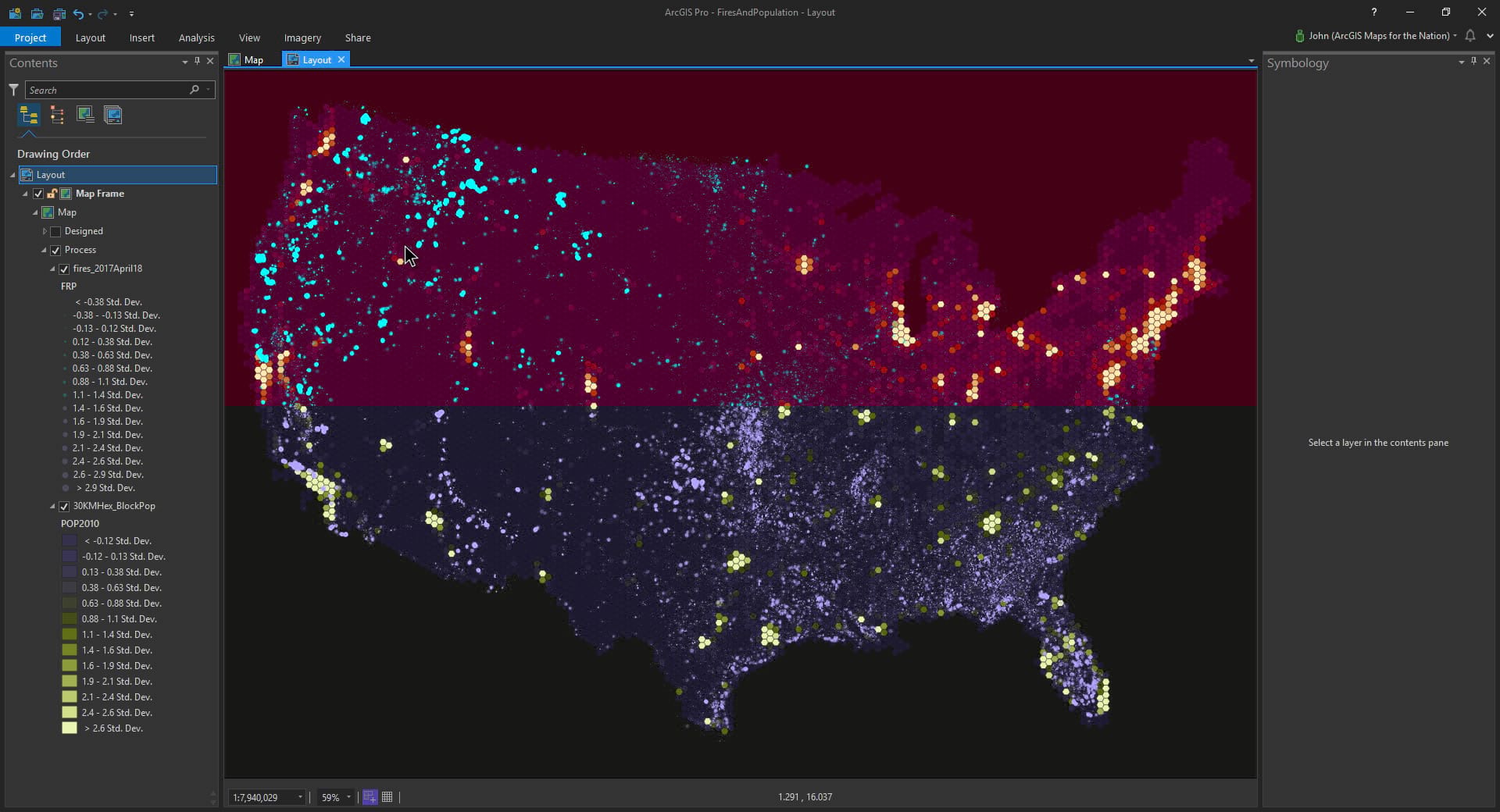Open the Analysis ribbon tab

(197, 37)
